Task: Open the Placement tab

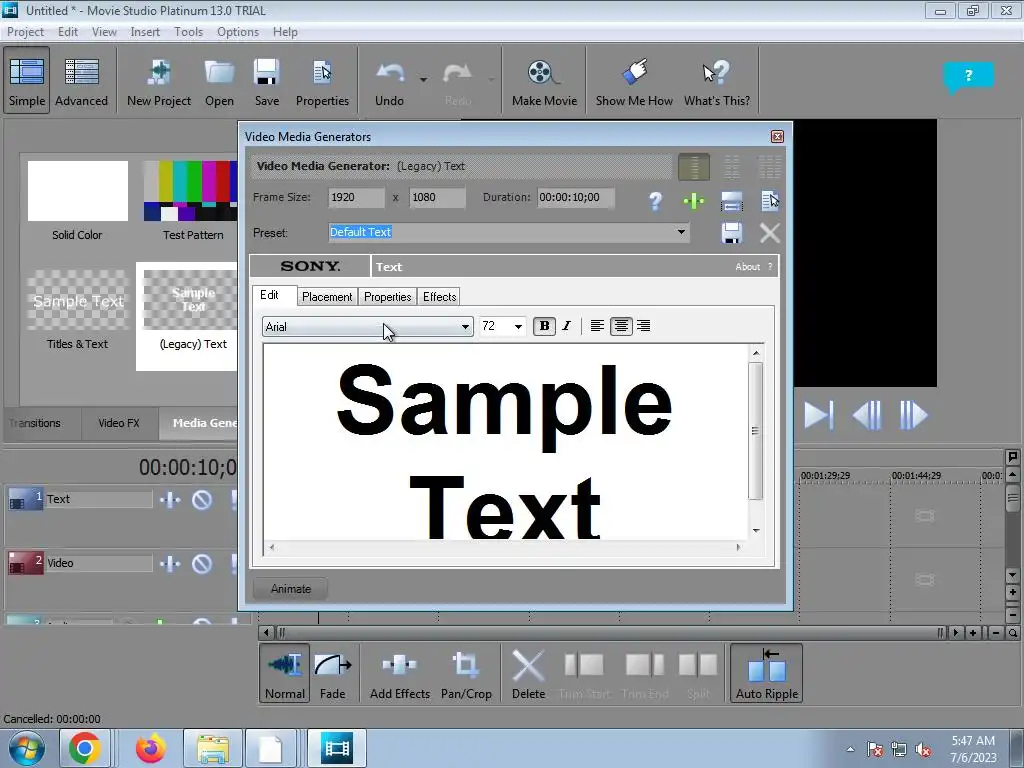Action: (327, 296)
